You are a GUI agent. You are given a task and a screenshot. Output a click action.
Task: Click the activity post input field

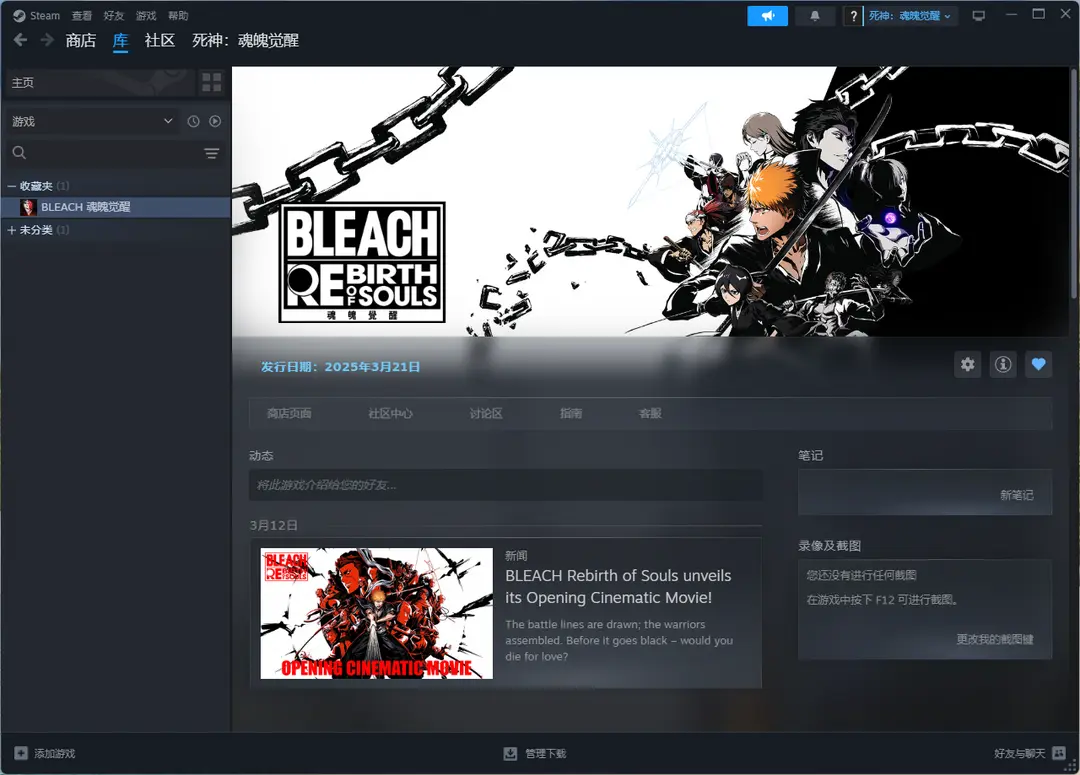click(x=506, y=485)
